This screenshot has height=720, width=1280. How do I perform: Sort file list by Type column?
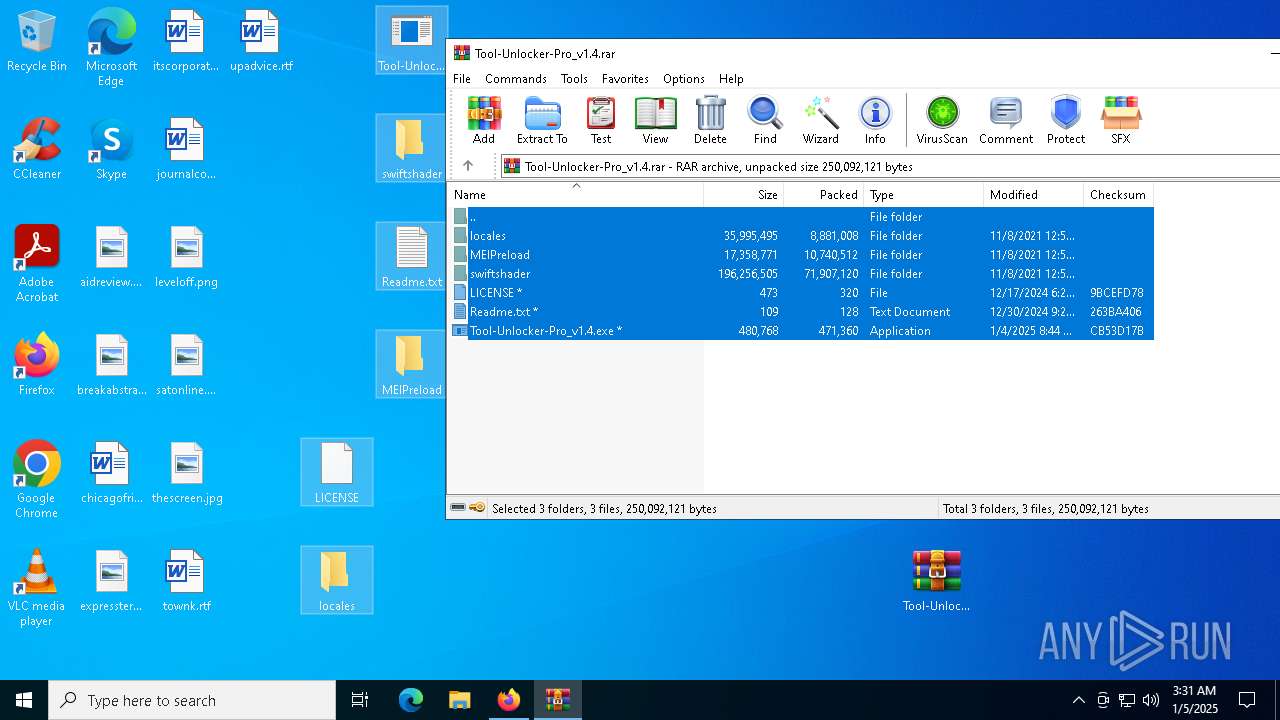coord(923,195)
